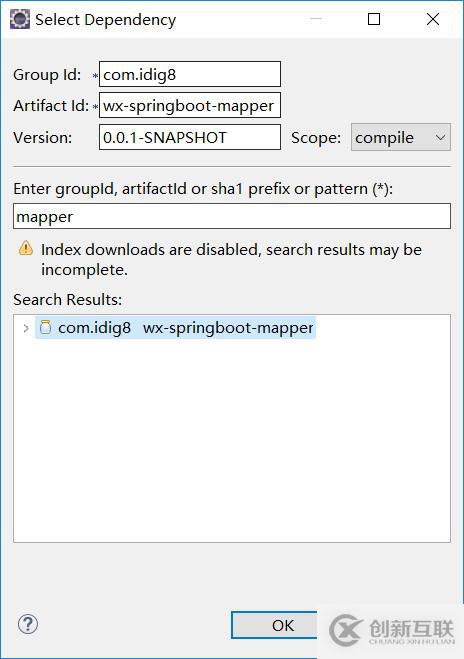Click the yellow warning triangle icon

(26, 248)
